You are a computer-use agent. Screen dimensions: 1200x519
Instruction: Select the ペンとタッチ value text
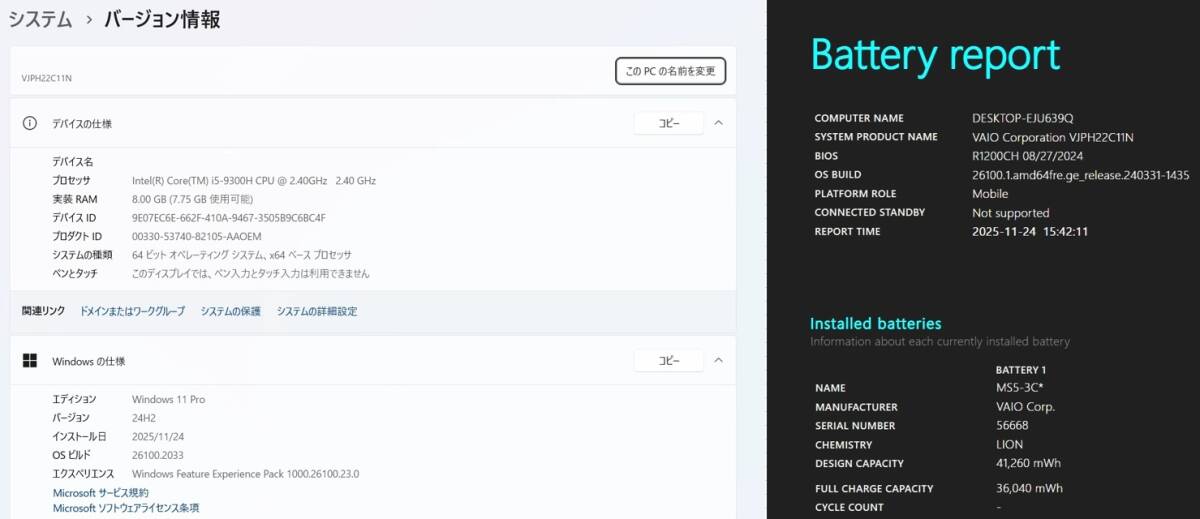coord(251,273)
